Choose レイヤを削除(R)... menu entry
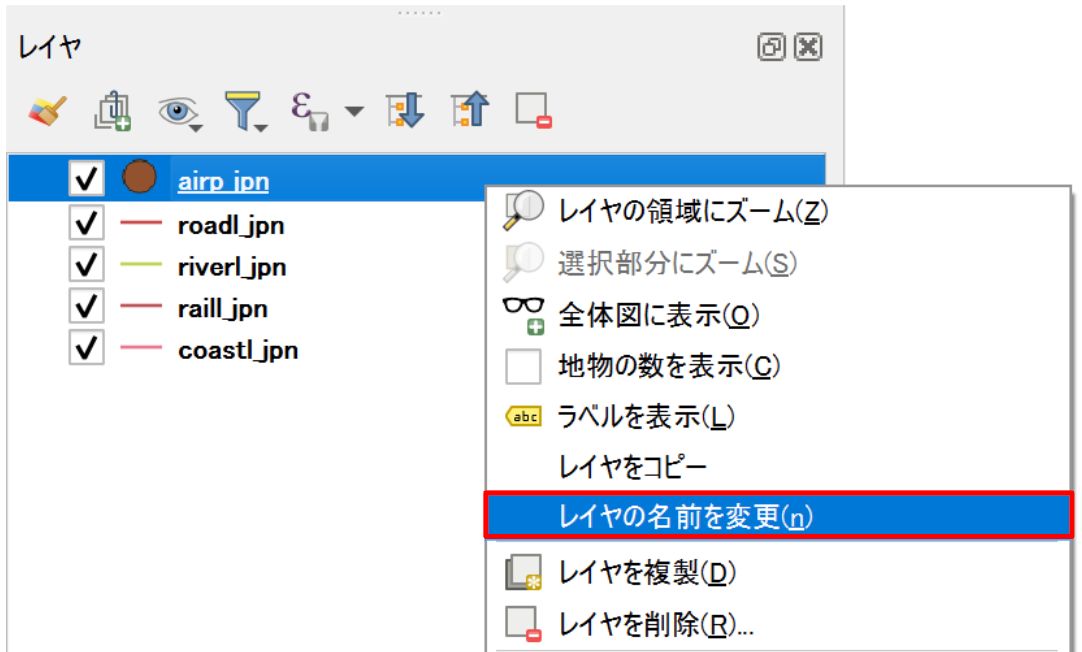The height and width of the screenshot is (652, 1082). coord(778,624)
